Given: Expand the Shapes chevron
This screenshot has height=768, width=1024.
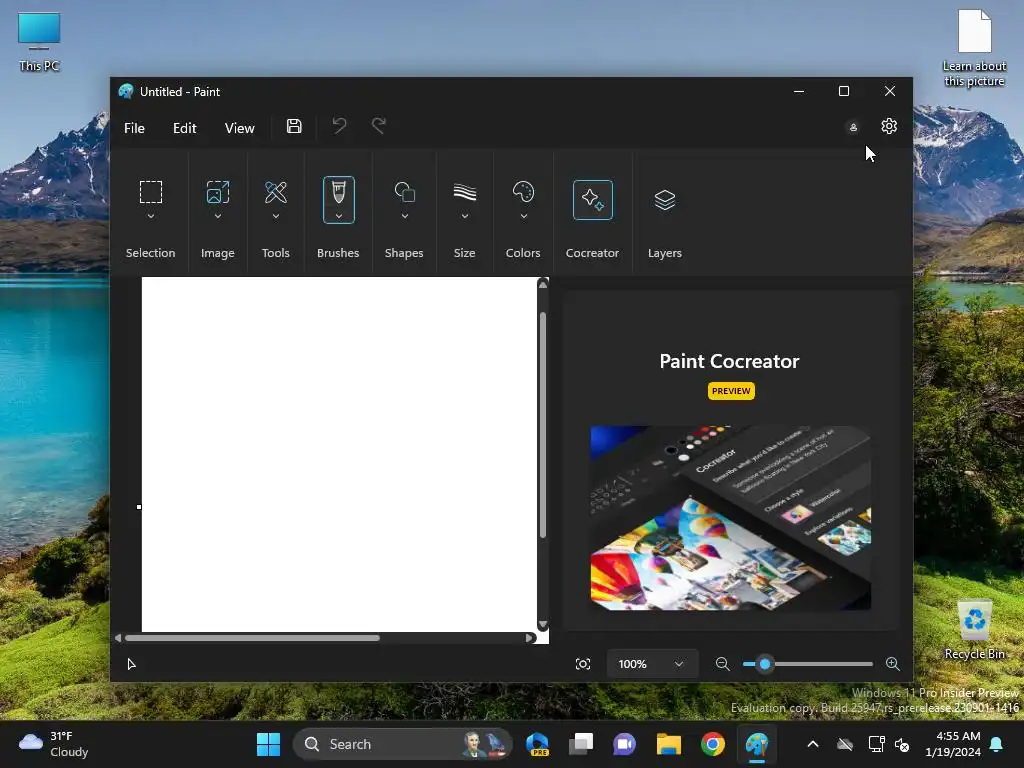Looking at the screenshot, I should pyautogui.click(x=404, y=216).
